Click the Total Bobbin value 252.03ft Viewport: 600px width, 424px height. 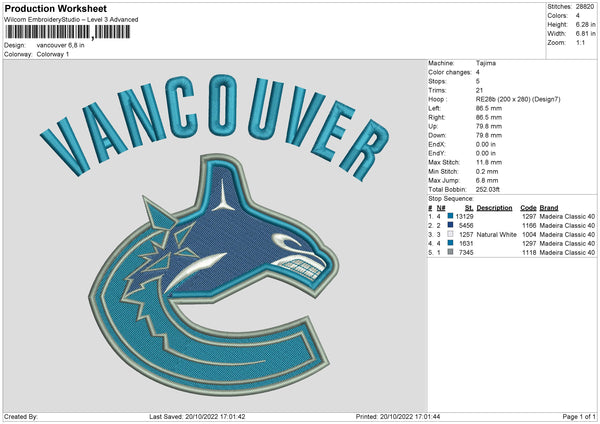point(488,189)
